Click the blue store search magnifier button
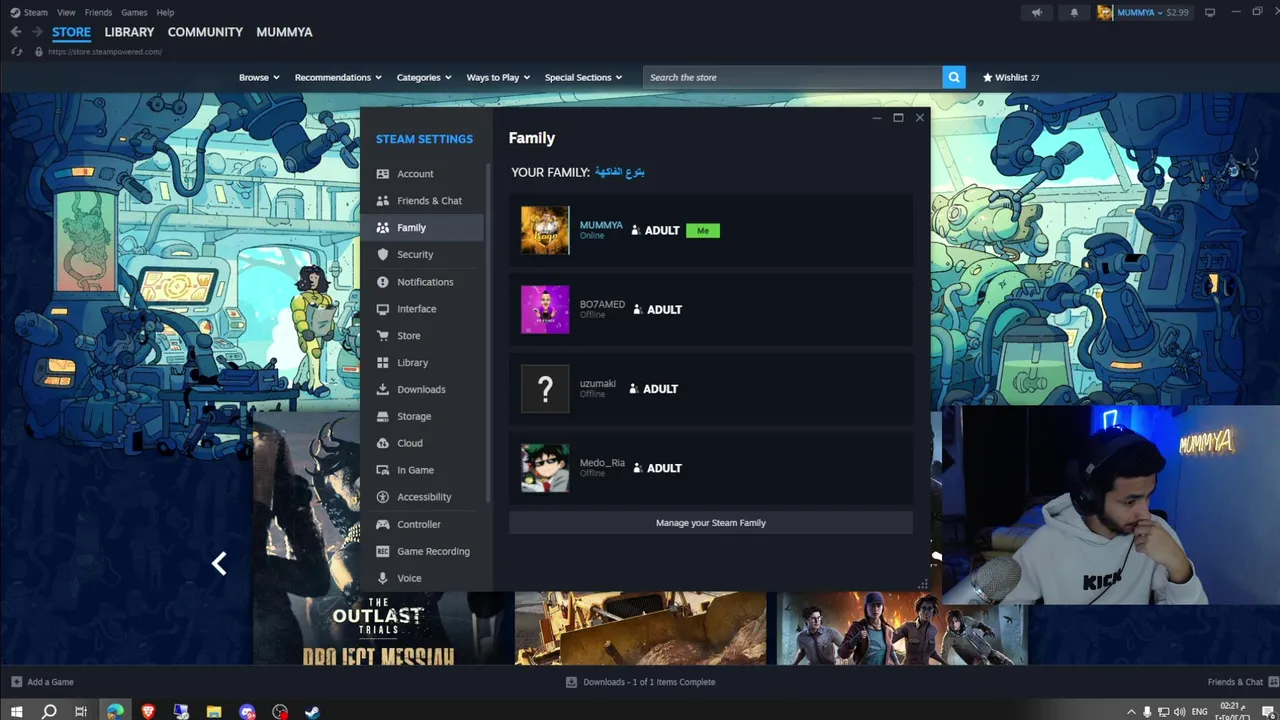Screen dimensions: 1280x720 pyautogui.click(x=953, y=77)
